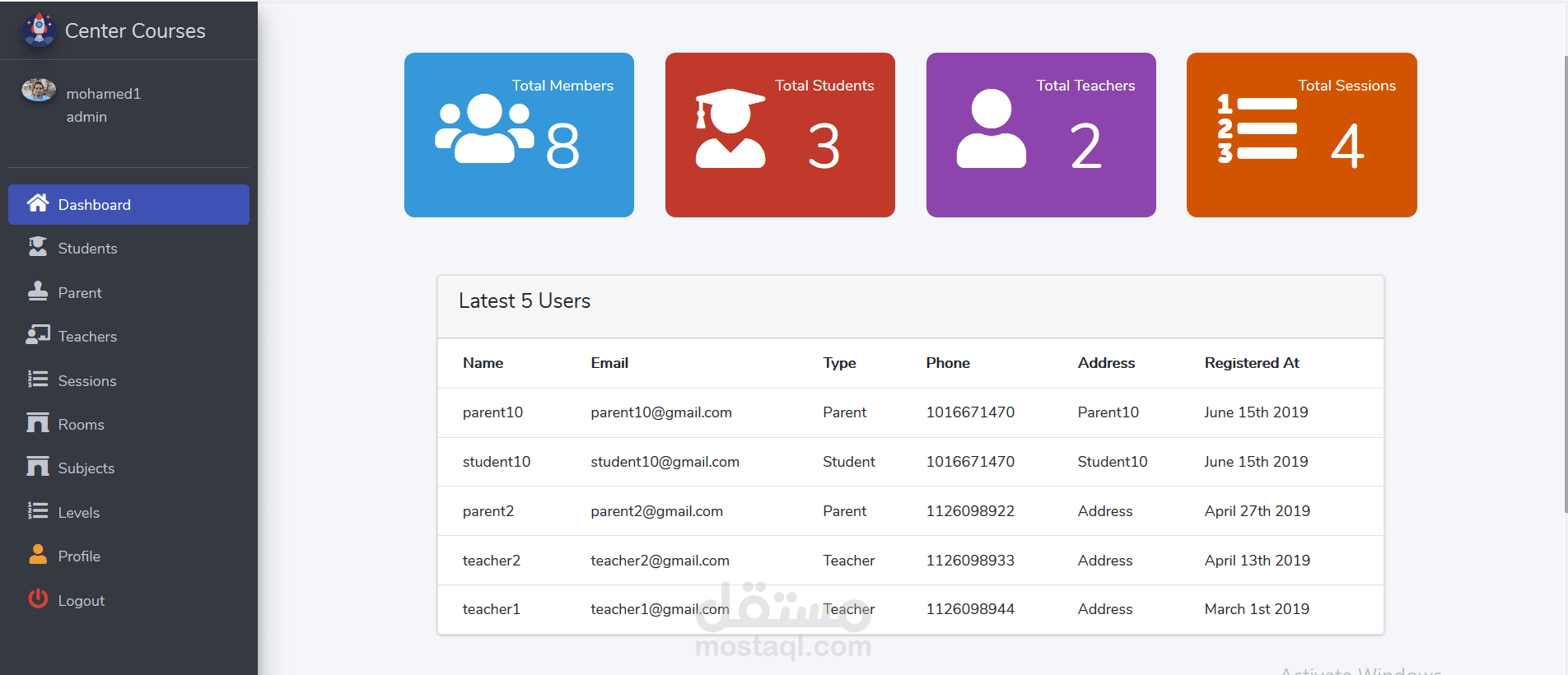Click the teacher2@gmail.com email cell
The width and height of the screenshot is (1568, 675).
[x=660, y=561]
